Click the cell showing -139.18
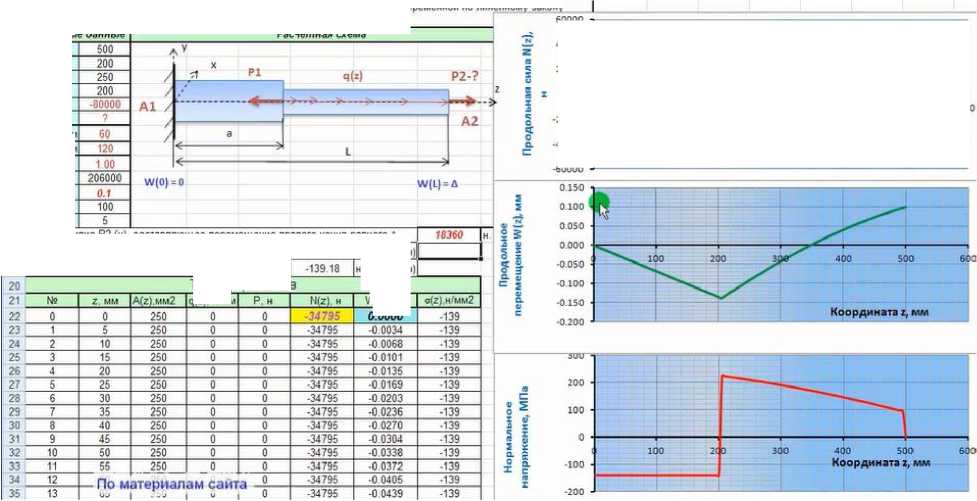This screenshot has width=977, height=501. click(x=322, y=269)
